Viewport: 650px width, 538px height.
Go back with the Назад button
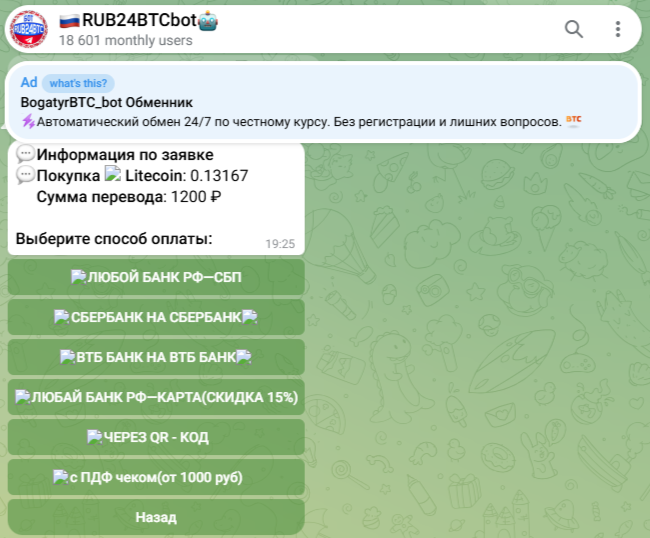click(156, 517)
